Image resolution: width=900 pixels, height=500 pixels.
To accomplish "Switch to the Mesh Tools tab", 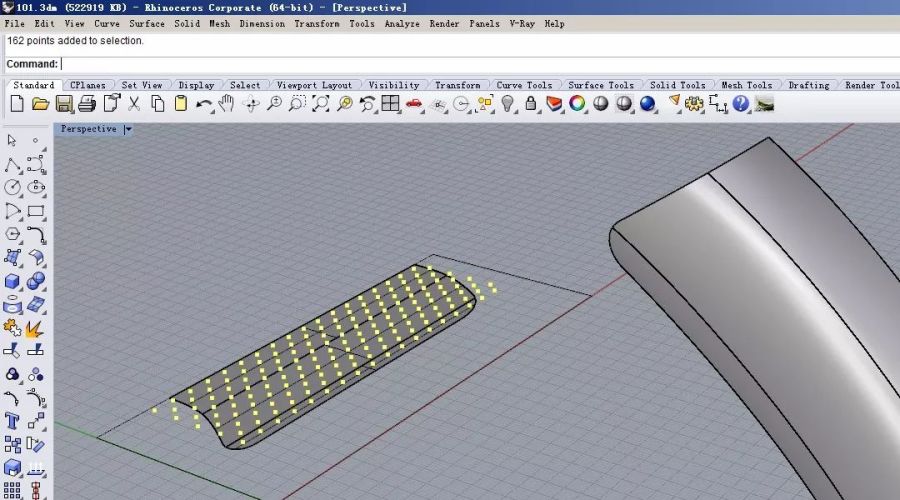I will pyautogui.click(x=746, y=85).
